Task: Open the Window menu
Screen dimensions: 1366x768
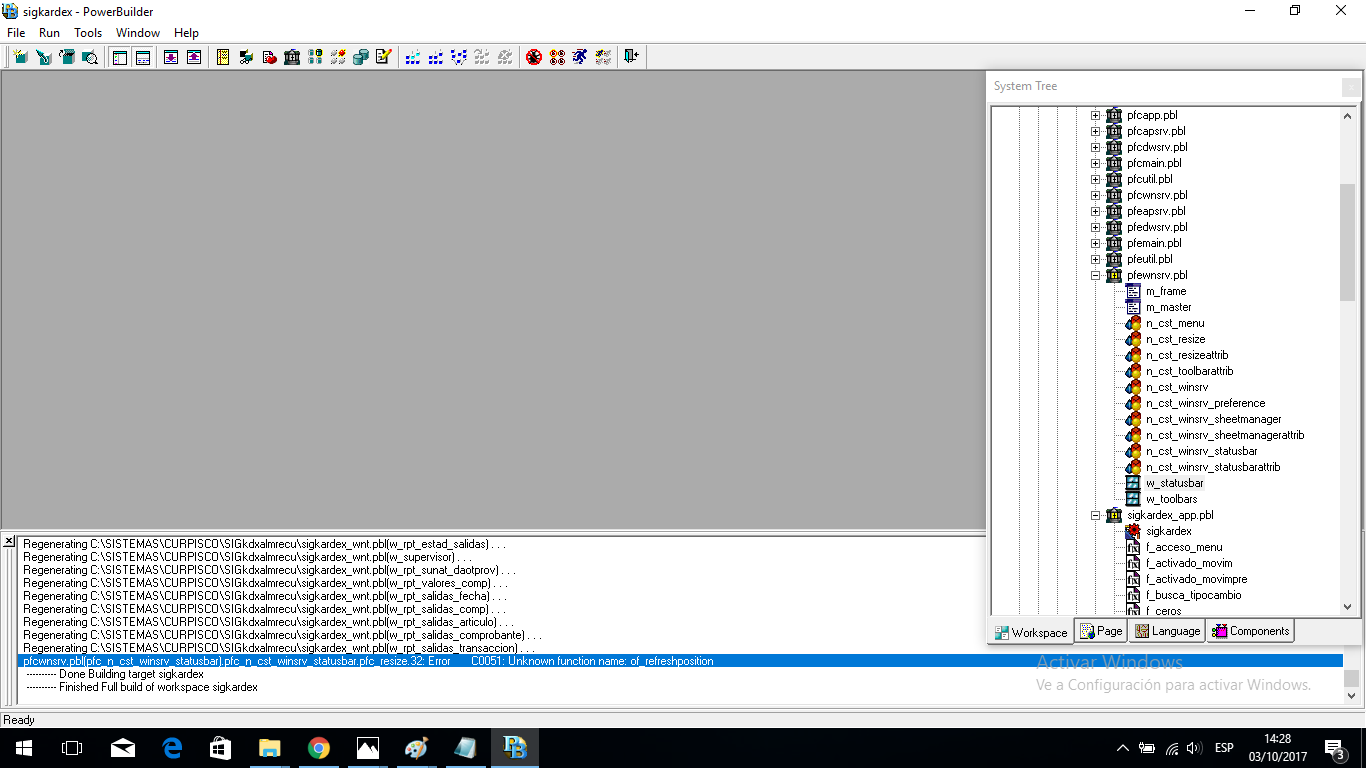Action: coord(138,33)
